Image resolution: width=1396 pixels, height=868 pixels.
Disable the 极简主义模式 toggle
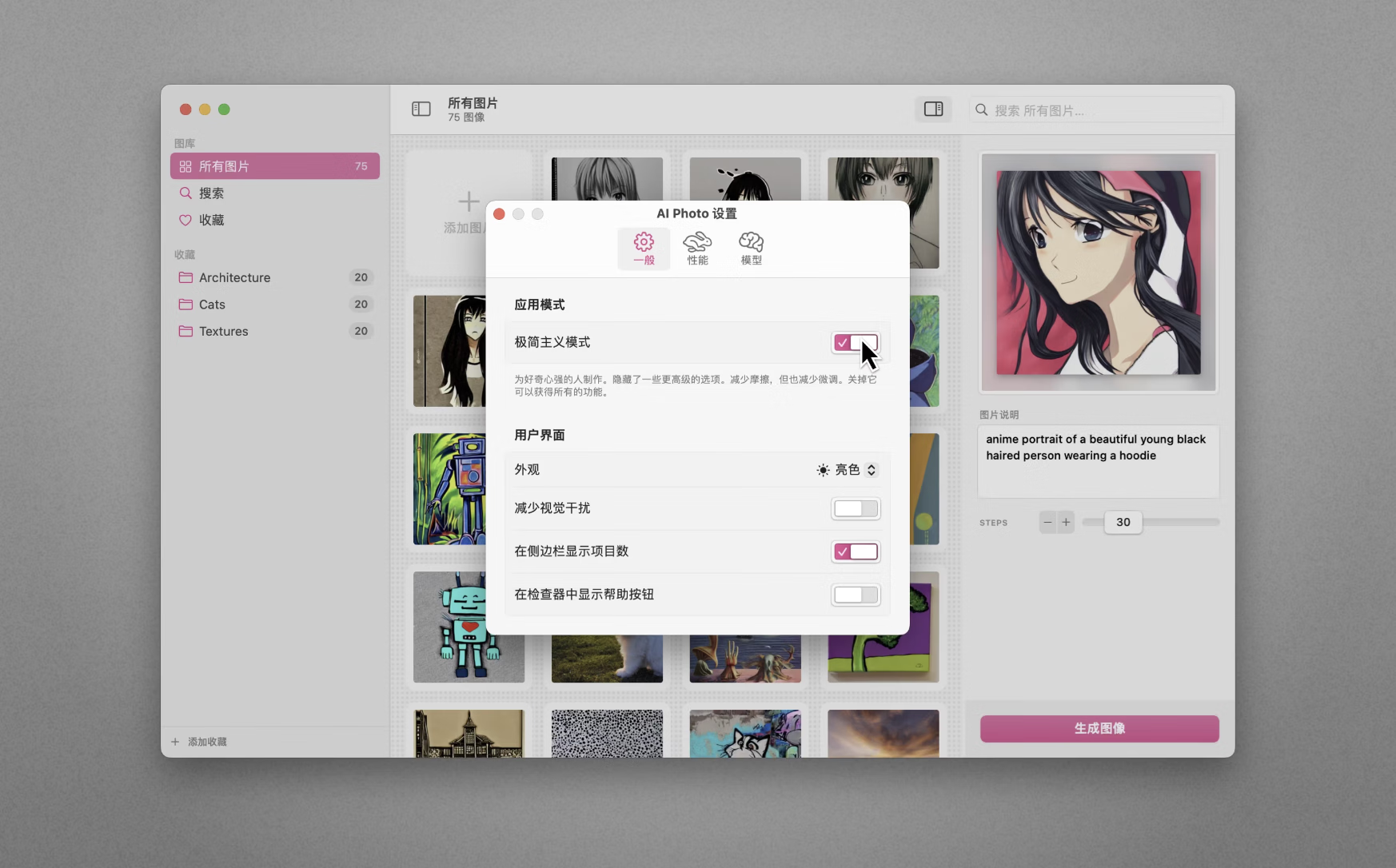click(855, 343)
